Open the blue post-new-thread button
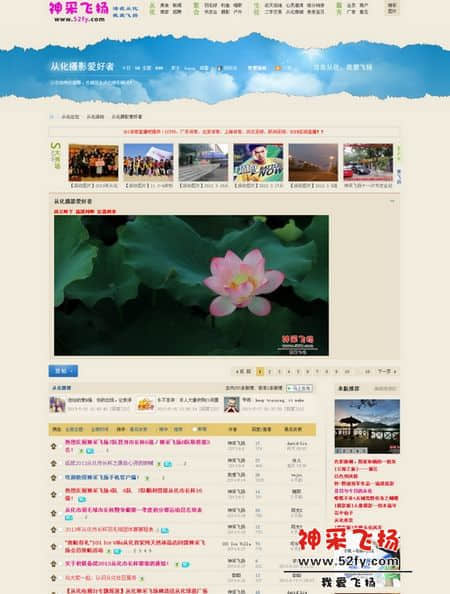Image resolution: width=450 pixels, height=594 pixels. tap(63, 371)
